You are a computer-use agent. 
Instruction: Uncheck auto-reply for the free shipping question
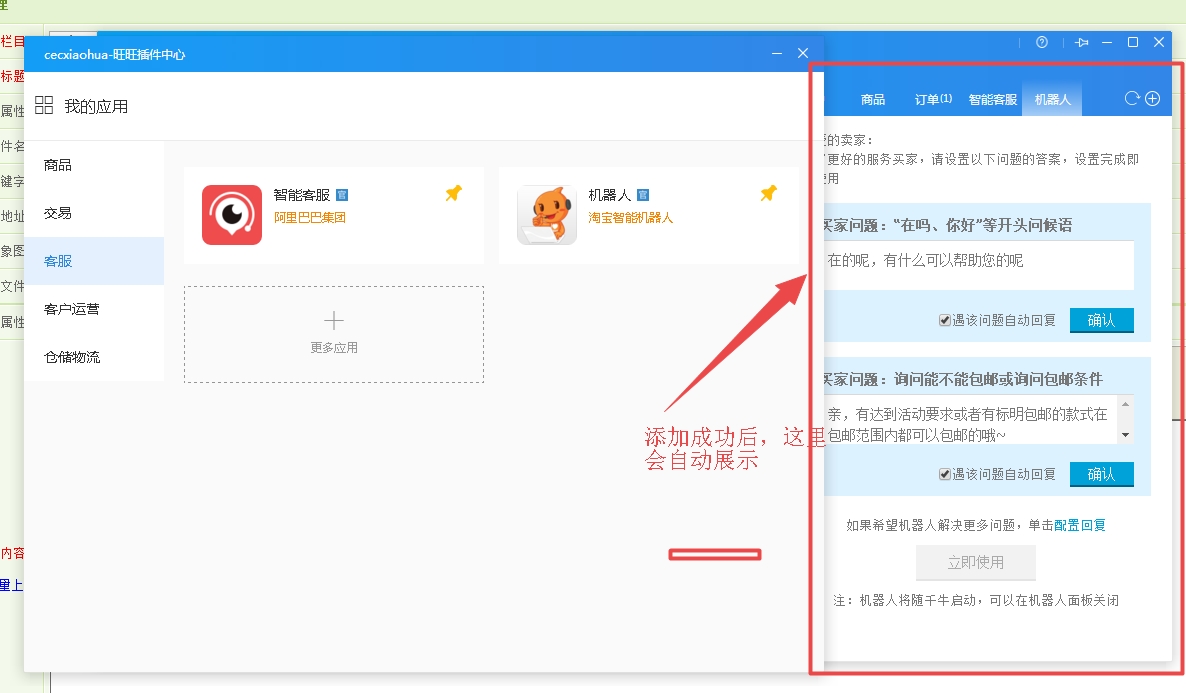(945, 474)
